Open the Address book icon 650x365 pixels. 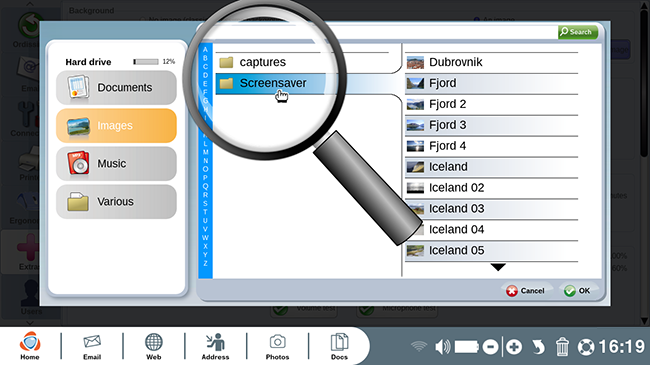215,342
